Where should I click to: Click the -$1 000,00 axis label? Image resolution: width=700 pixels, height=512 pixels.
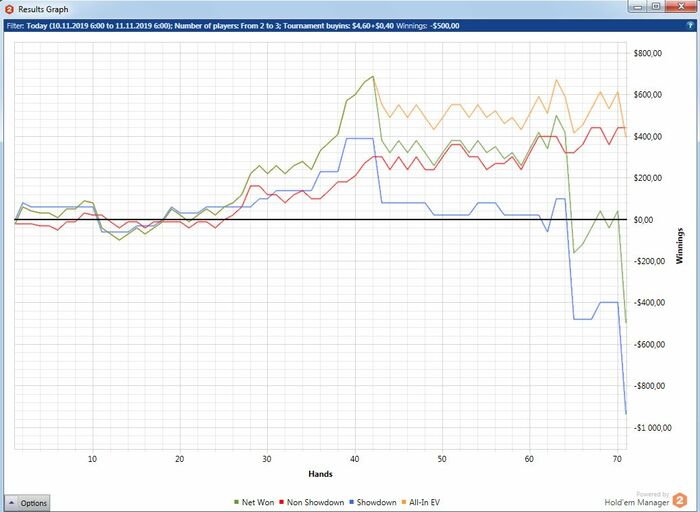pyautogui.click(x=652, y=428)
